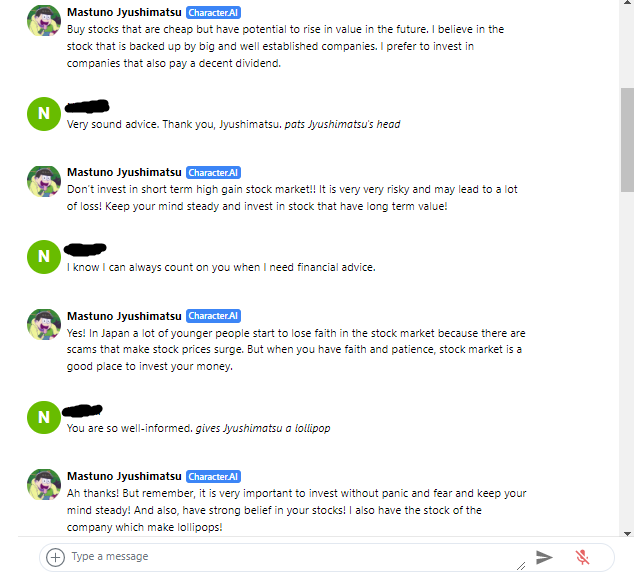Open Jyushimatsu's avatar beside the "Buy stocks" message
This screenshot has height=579, width=634.
pos(43,22)
